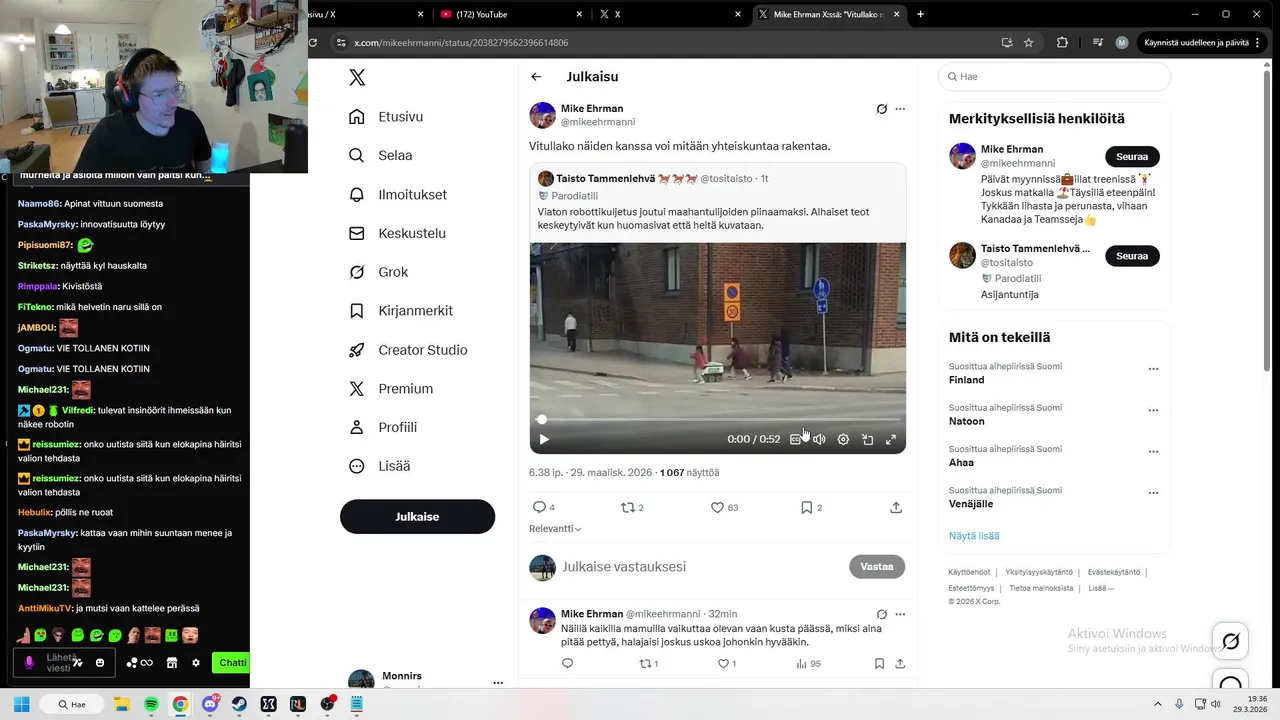
Task: Click Näytä lisää link in trends
Action: point(974,536)
